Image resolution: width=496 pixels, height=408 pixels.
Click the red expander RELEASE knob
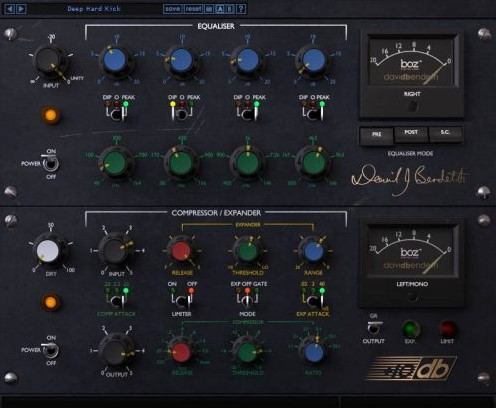(181, 252)
